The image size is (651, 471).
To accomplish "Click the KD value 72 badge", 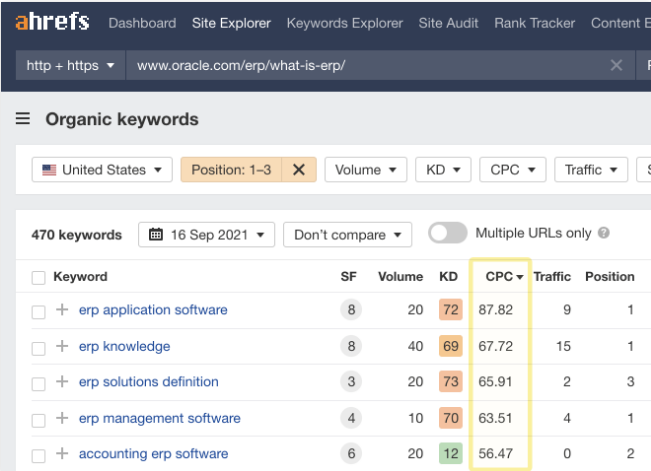I will click(450, 309).
